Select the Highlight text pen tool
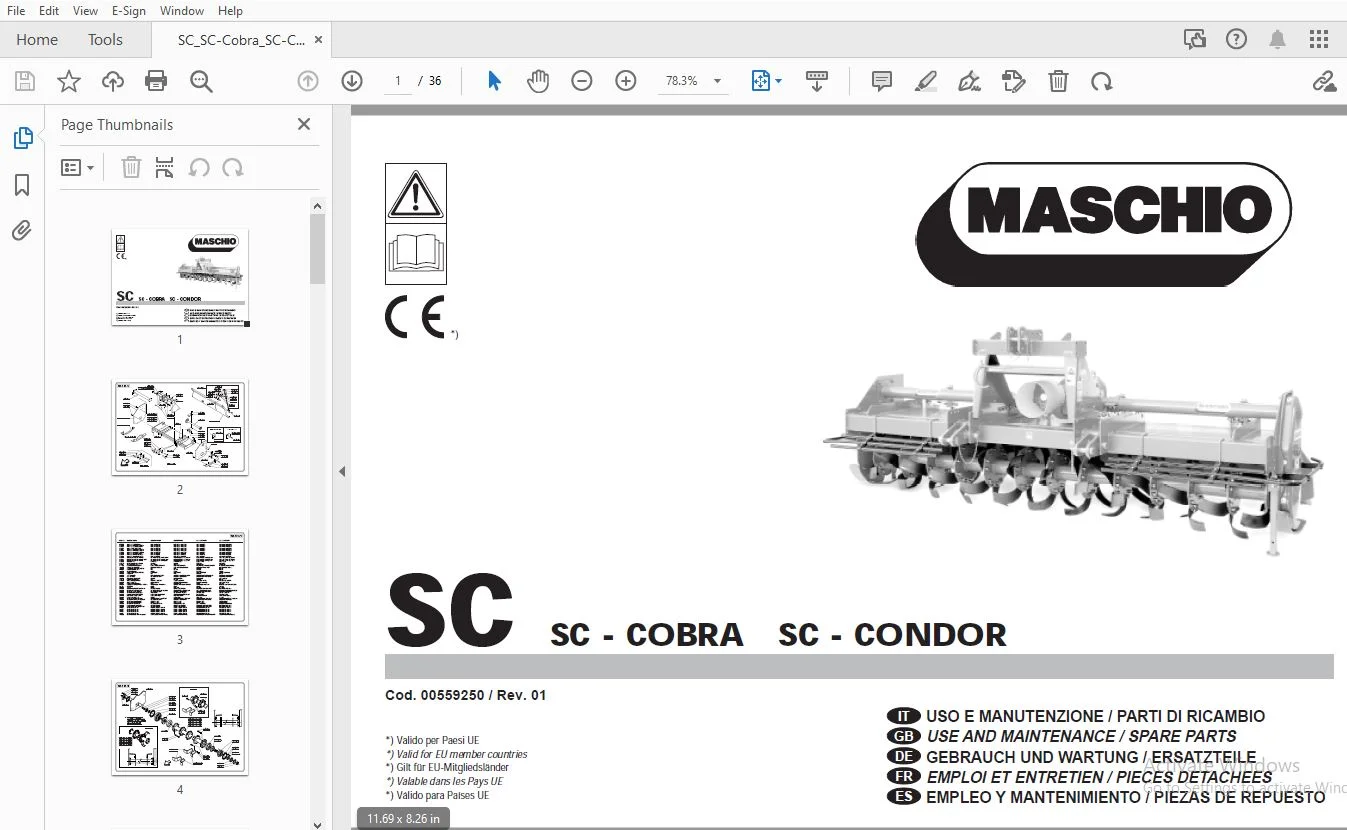Image resolution: width=1347 pixels, height=830 pixels. click(926, 81)
